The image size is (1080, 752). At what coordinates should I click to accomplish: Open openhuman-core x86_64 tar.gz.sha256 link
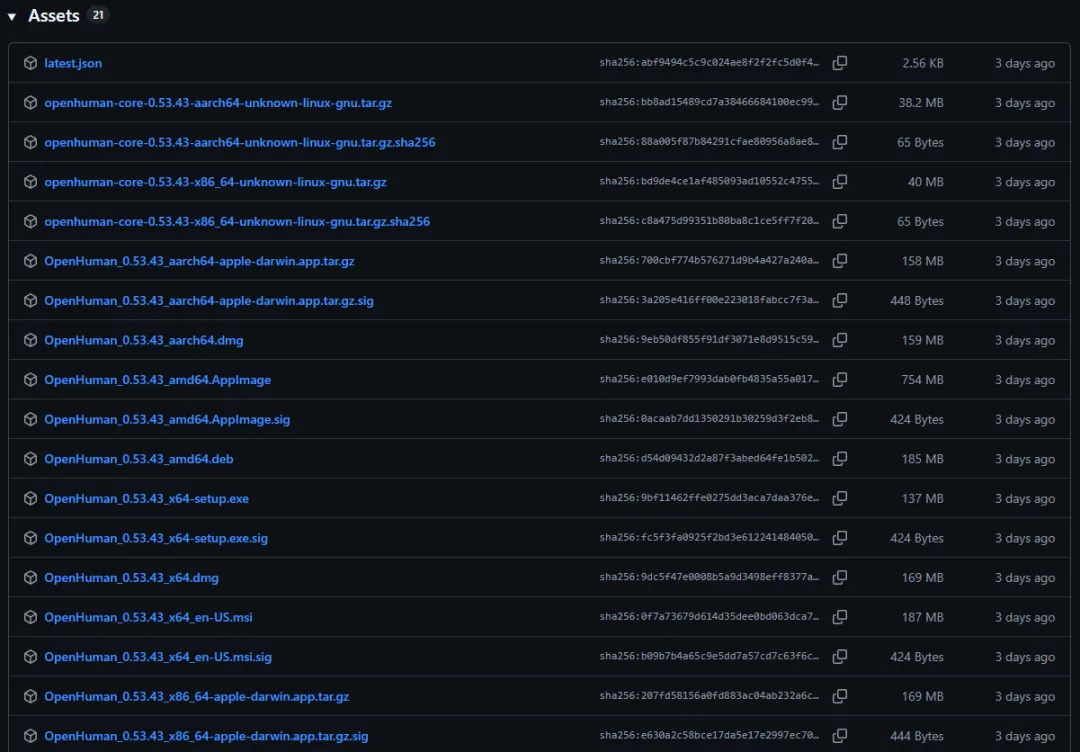[237, 222]
